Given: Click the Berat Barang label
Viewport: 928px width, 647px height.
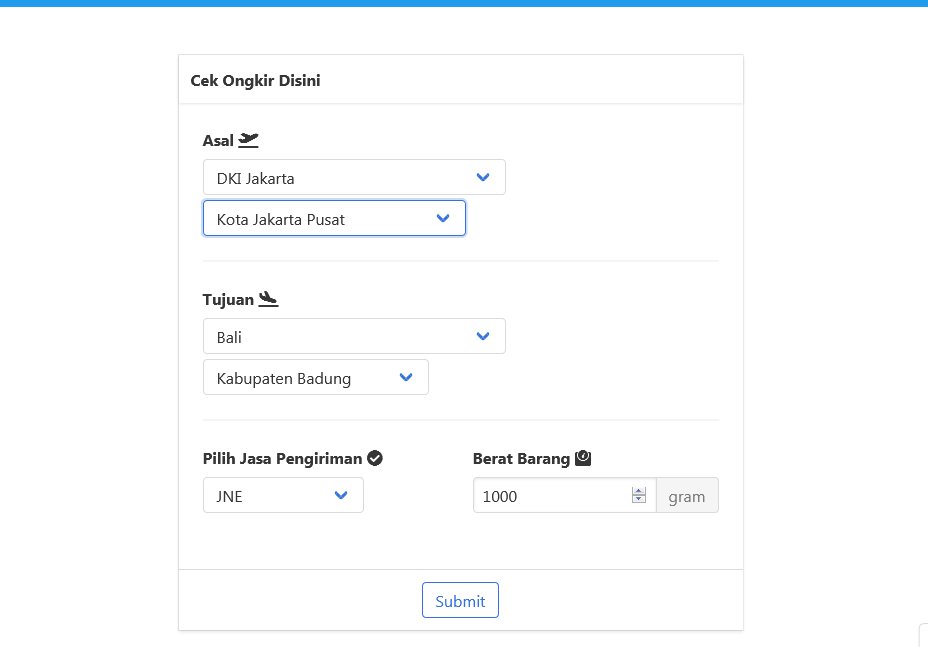Looking at the screenshot, I should tap(521, 459).
